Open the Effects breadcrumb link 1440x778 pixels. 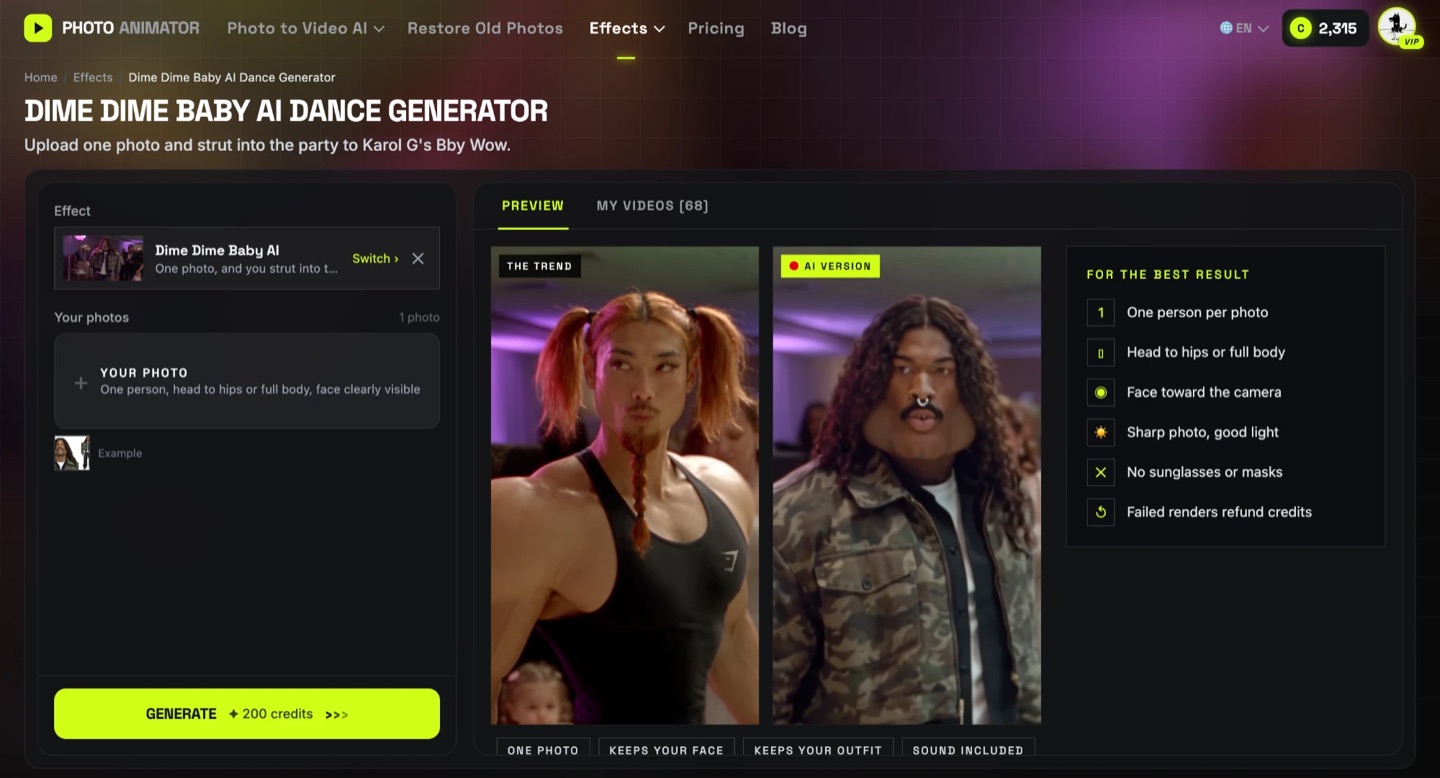pos(93,77)
